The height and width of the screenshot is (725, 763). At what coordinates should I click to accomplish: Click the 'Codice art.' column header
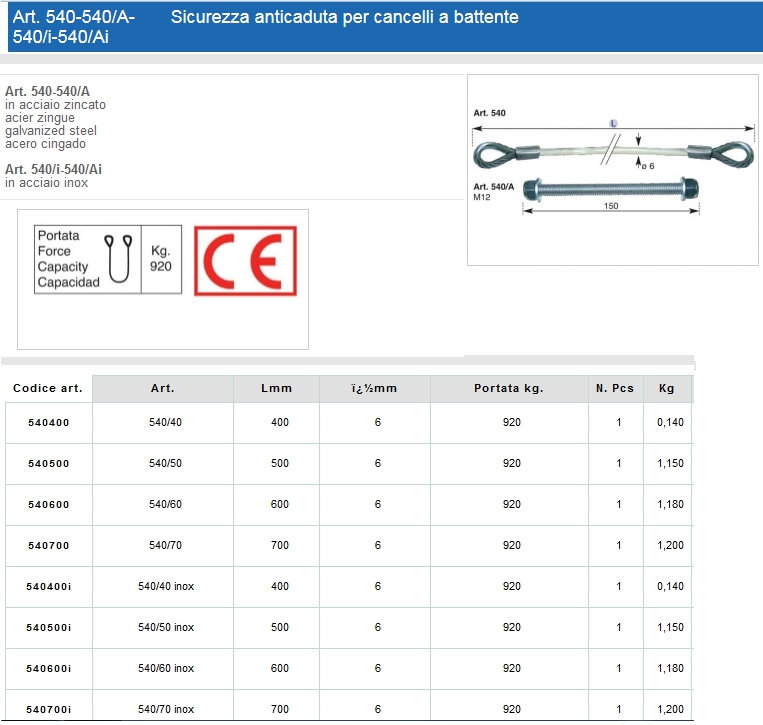46,388
